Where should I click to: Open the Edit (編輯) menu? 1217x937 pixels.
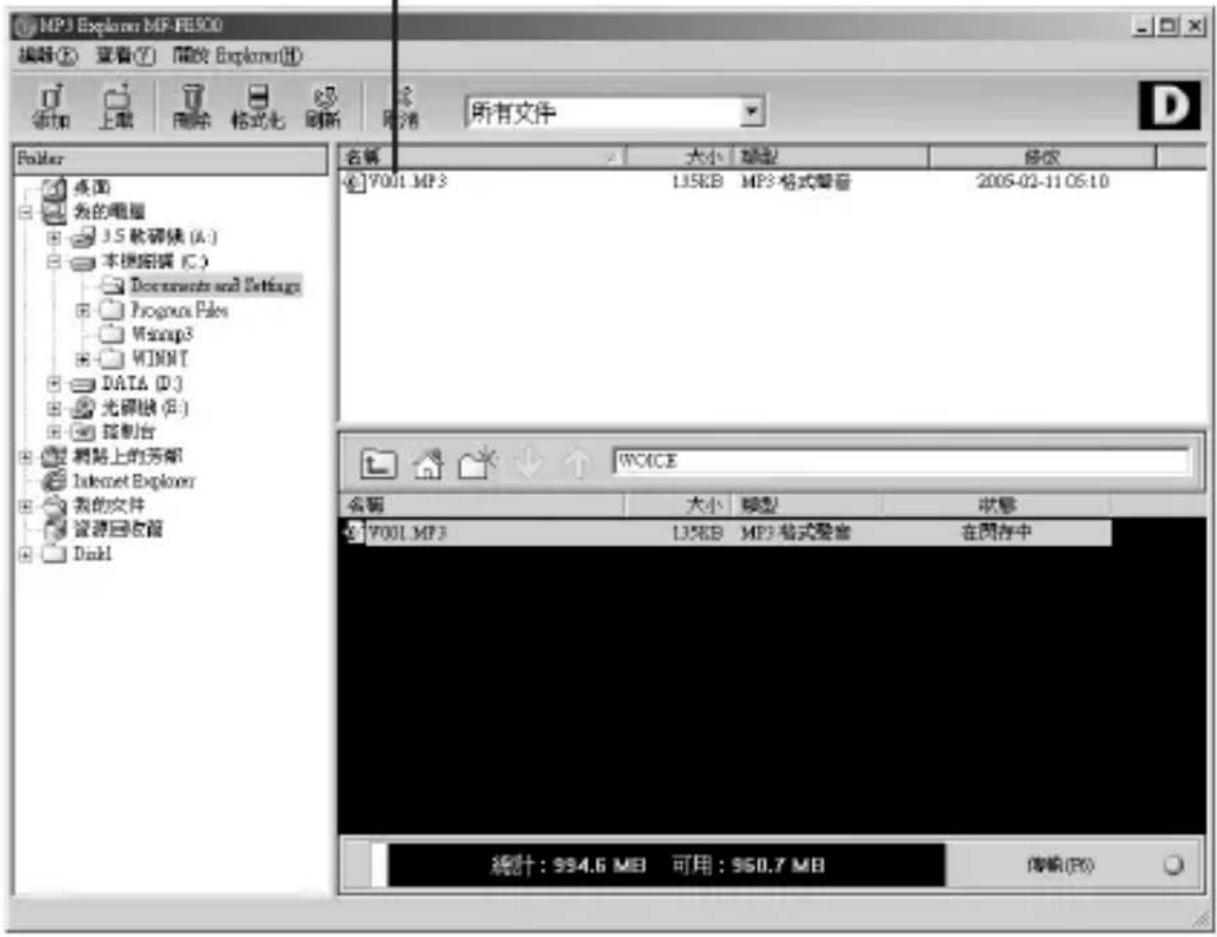point(46,54)
